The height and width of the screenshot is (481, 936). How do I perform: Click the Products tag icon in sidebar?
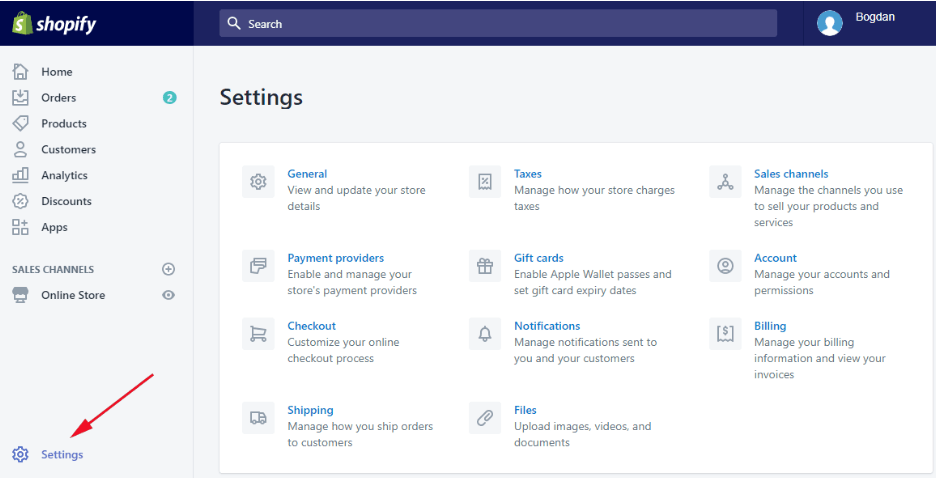[x=20, y=124]
